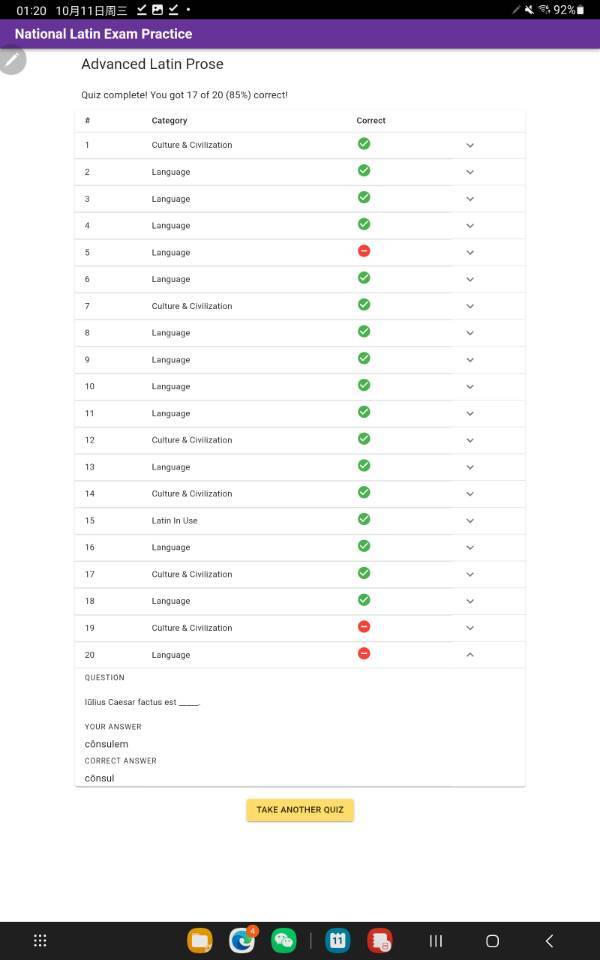Open the recent apps navigation button
The height and width of the screenshot is (960, 600).
pyautogui.click(x=435, y=940)
